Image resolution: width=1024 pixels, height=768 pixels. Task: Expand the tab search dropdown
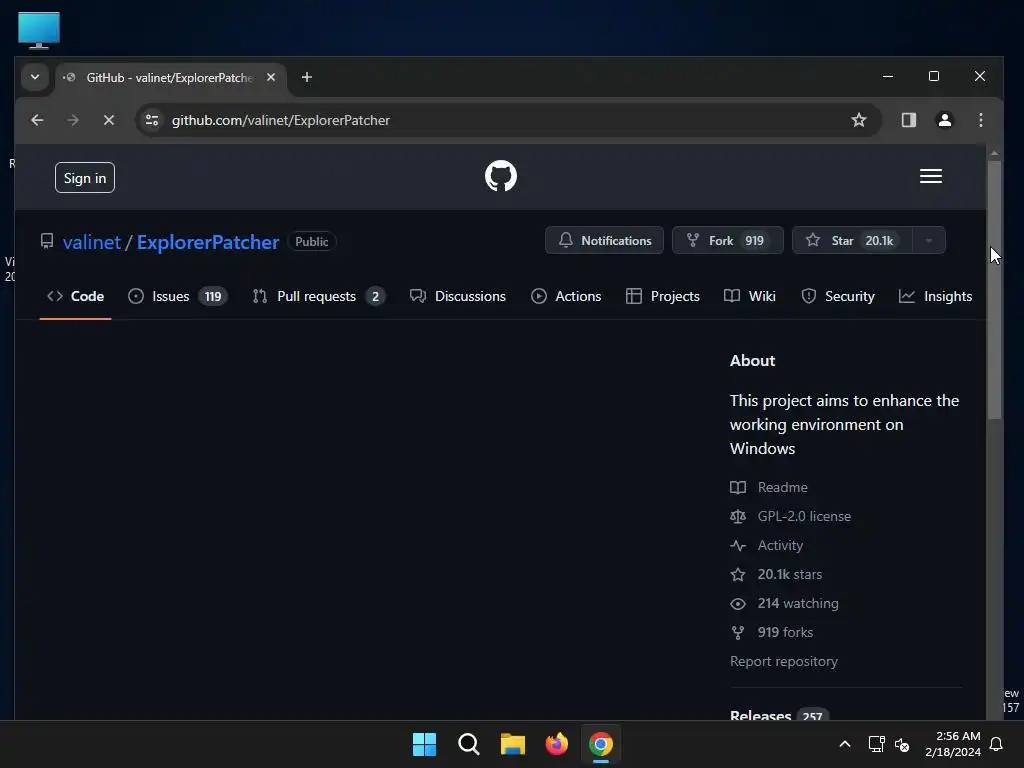35,77
